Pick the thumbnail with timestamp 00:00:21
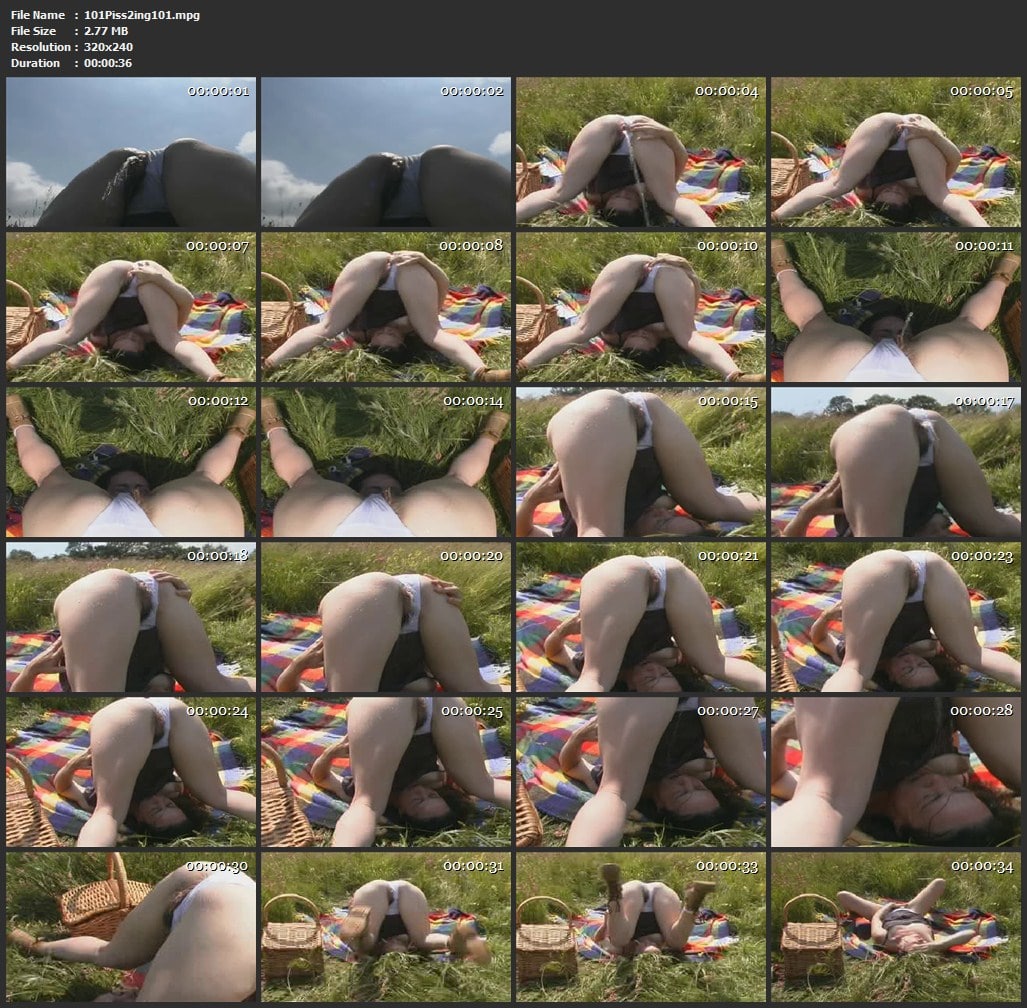 (641, 617)
